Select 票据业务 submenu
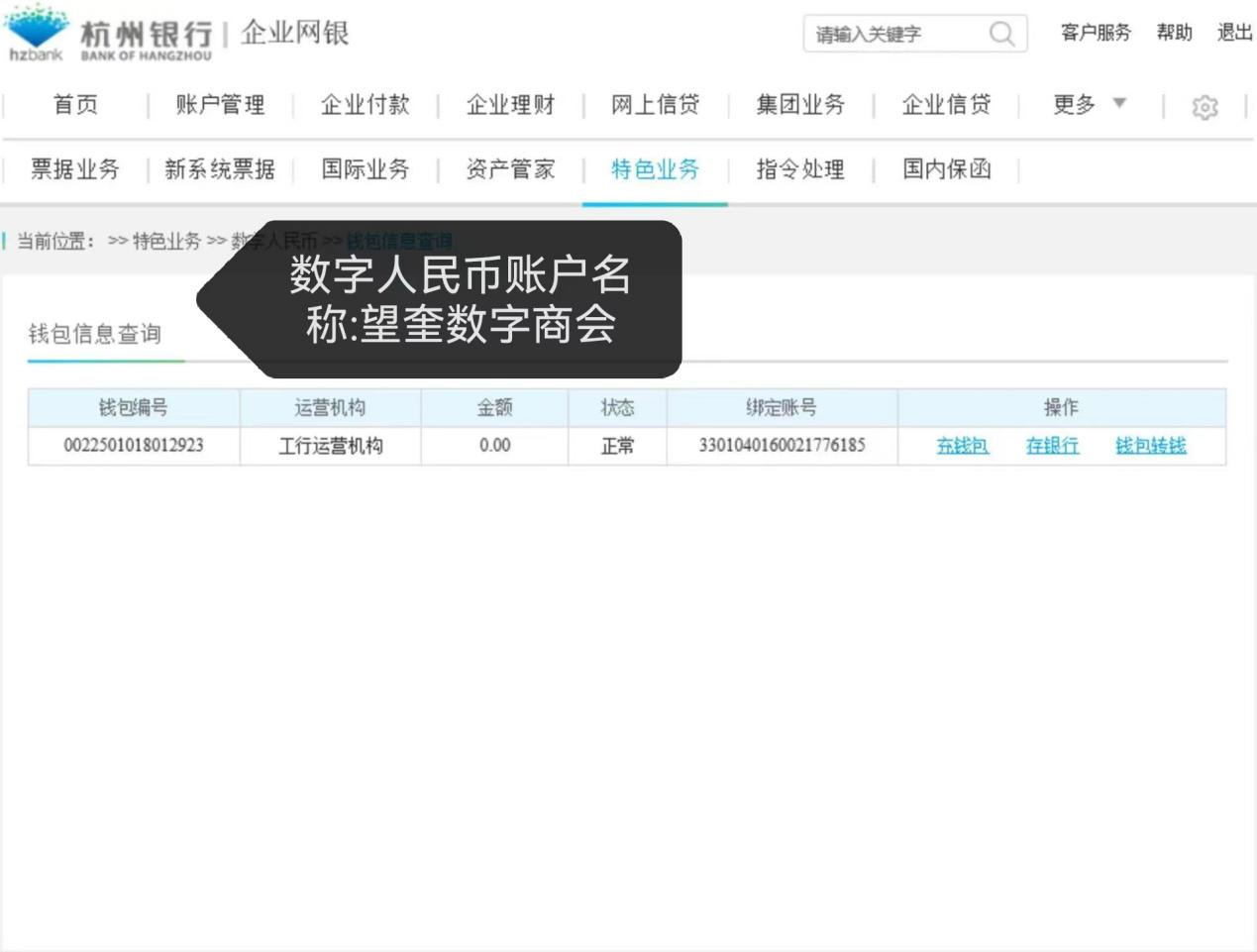This screenshot has height=952, width=1257. point(75,169)
